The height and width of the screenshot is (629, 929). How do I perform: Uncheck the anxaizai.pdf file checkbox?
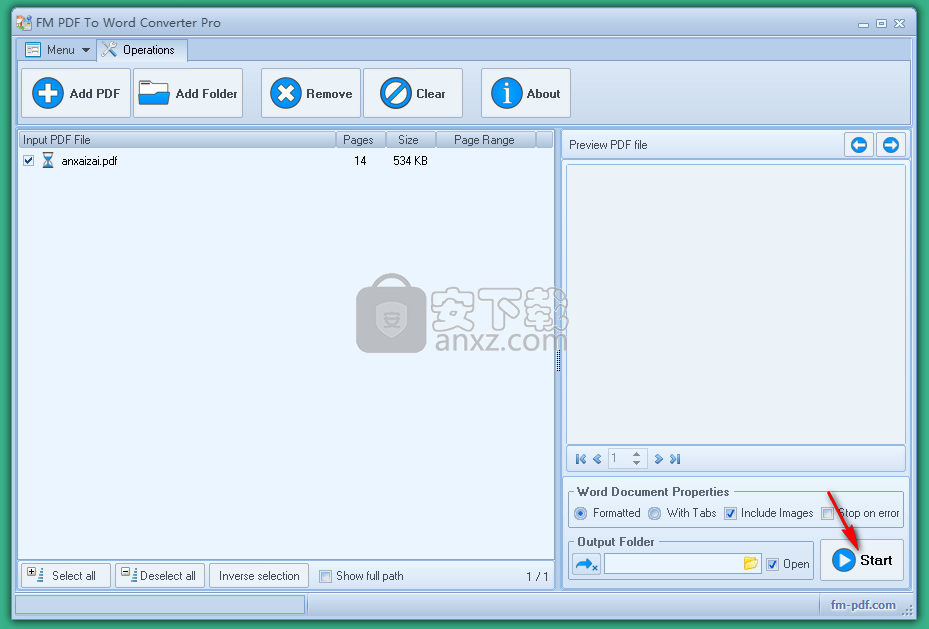coord(28,161)
